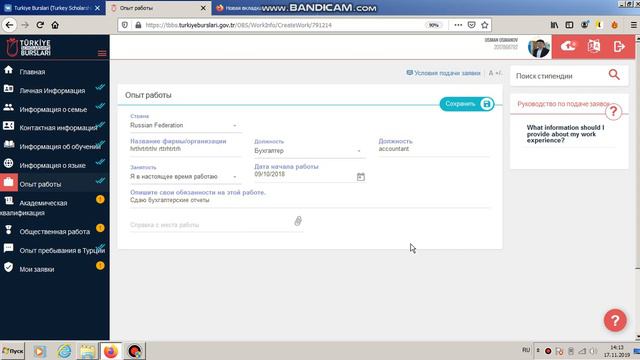
Task: Open the page actions three-dots menu
Action: [x=458, y=25]
